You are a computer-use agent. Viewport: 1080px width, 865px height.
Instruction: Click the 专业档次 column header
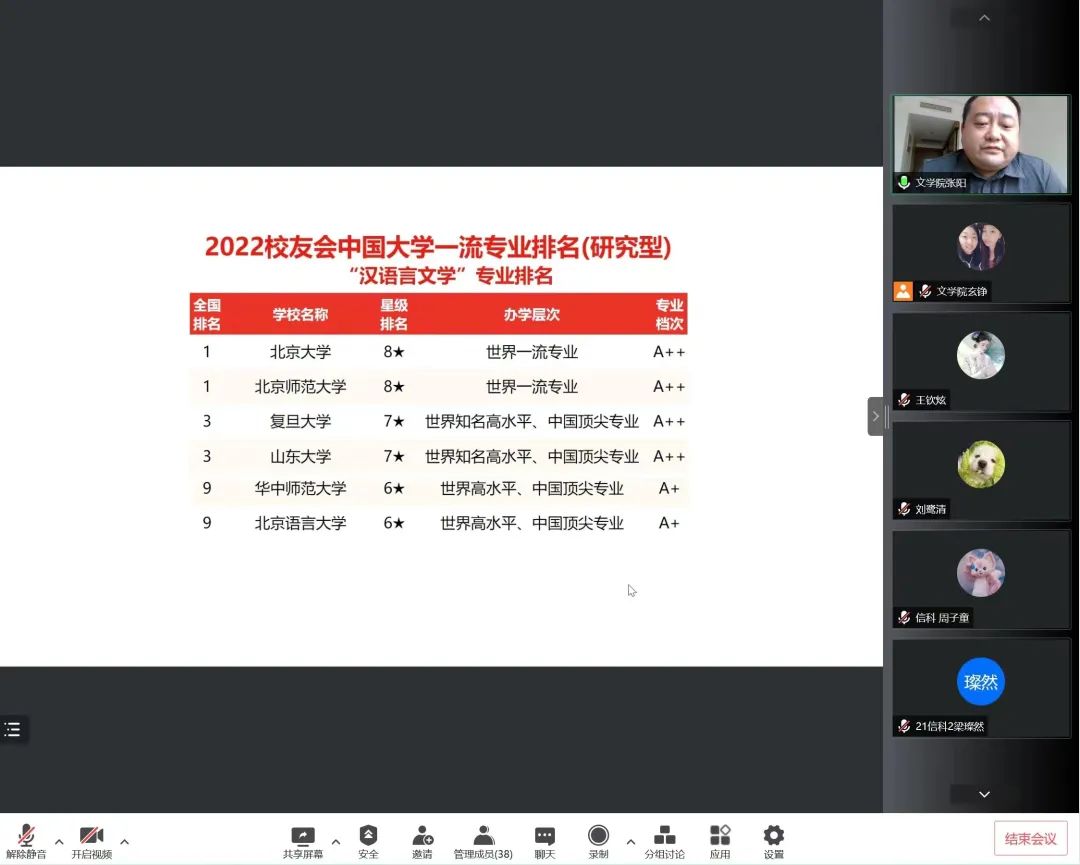point(669,314)
